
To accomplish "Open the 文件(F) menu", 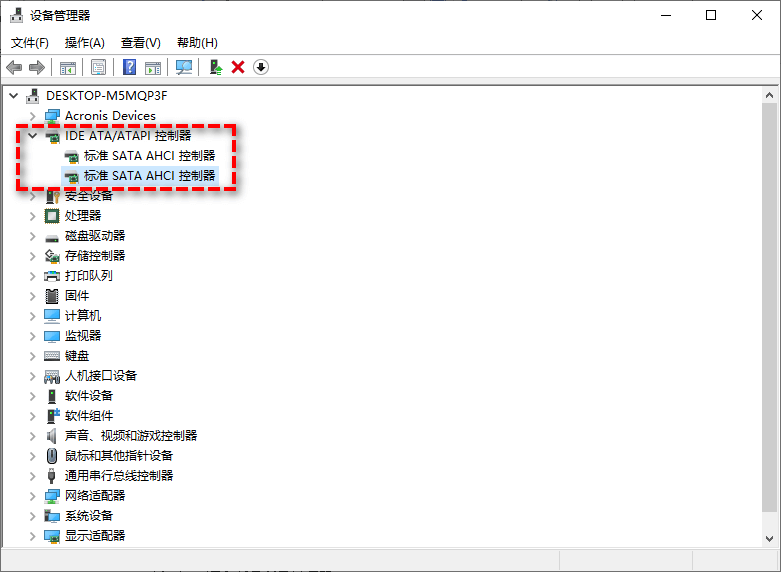I will click(x=30, y=43).
